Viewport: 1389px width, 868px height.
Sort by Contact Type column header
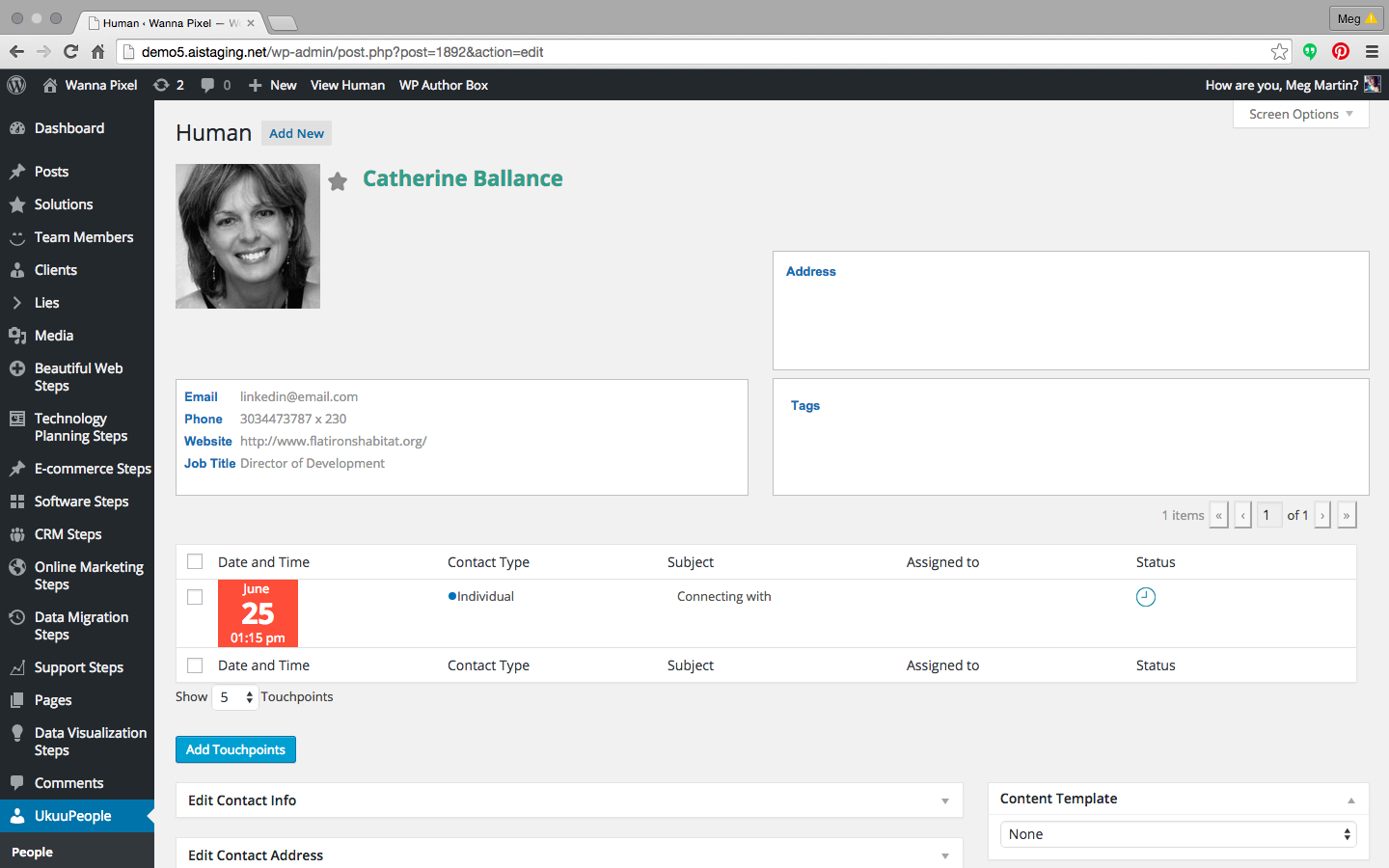tap(488, 562)
